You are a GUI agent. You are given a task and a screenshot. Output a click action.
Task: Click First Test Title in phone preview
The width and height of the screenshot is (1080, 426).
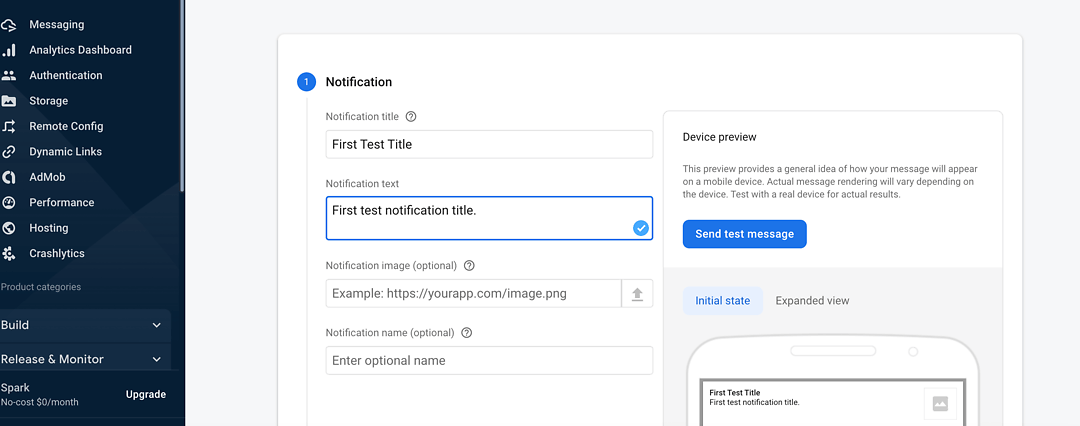click(734, 393)
